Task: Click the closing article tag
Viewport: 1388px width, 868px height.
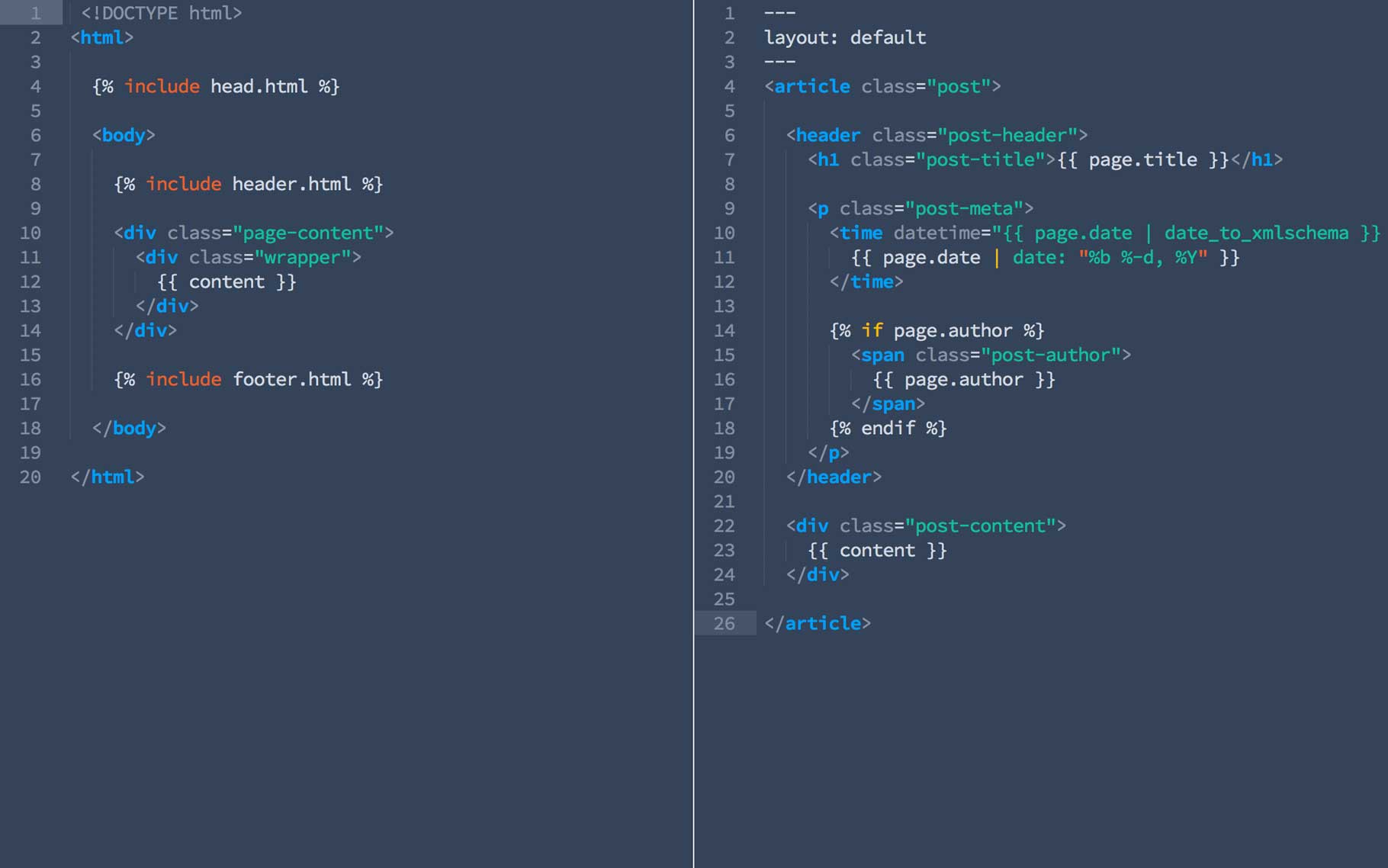Action: (x=818, y=623)
